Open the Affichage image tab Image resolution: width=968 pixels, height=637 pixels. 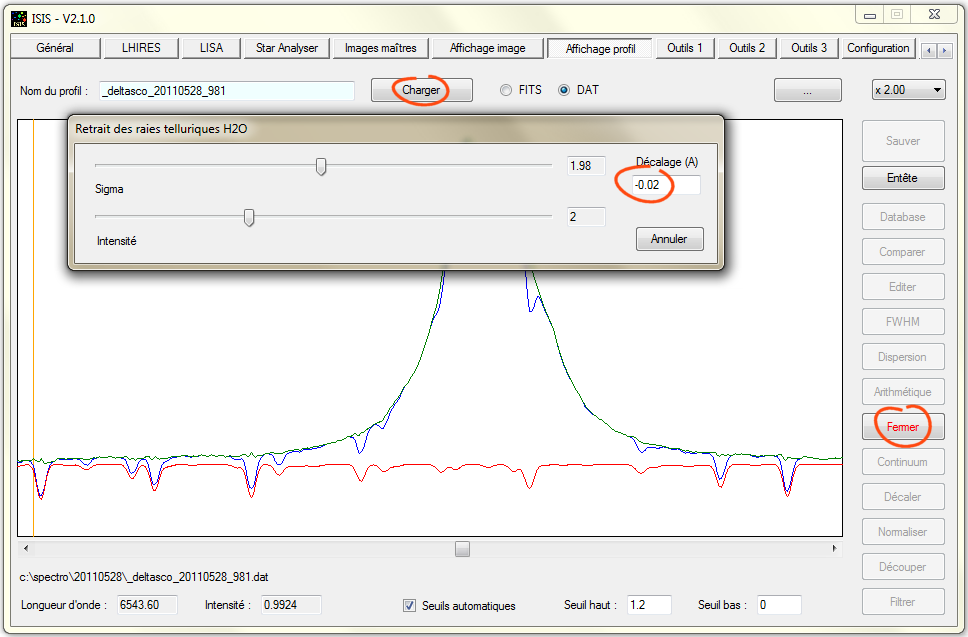[x=487, y=48]
